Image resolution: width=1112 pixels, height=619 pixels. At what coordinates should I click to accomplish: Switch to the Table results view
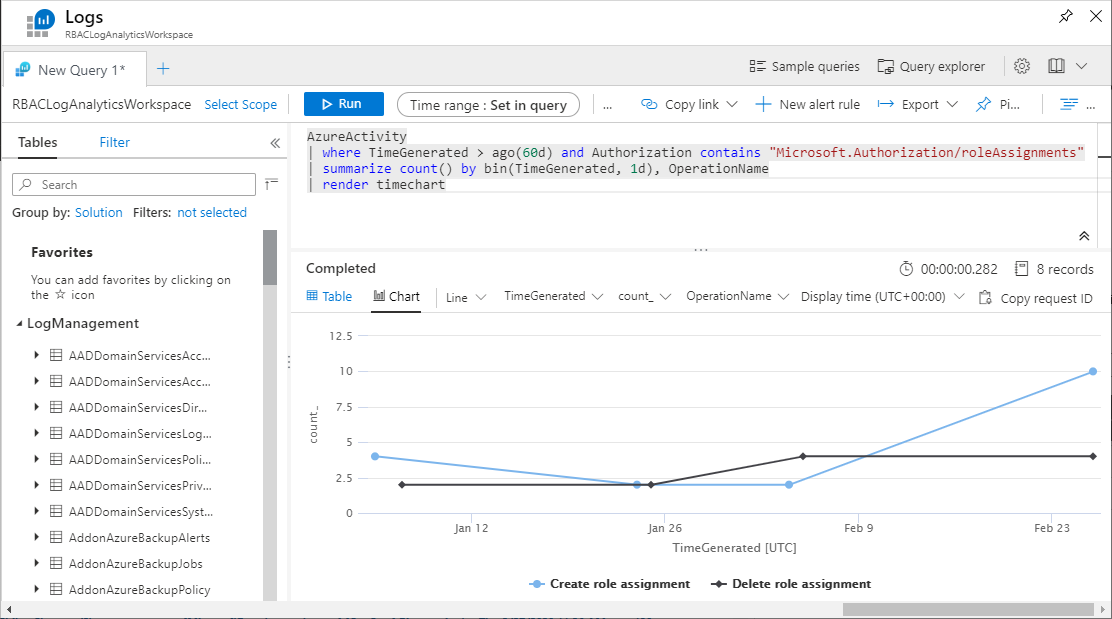pyautogui.click(x=329, y=296)
